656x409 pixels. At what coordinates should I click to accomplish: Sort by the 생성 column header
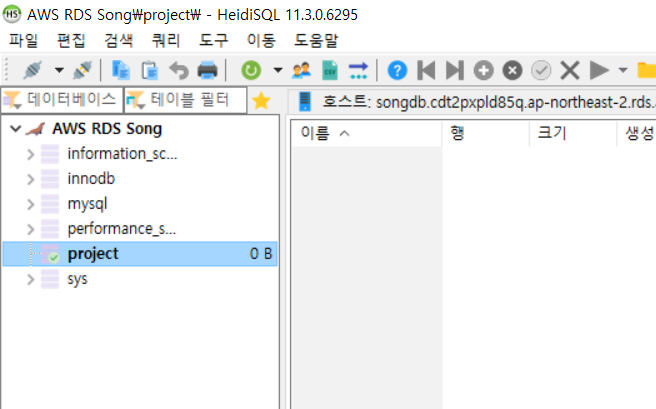pyautogui.click(x=637, y=133)
